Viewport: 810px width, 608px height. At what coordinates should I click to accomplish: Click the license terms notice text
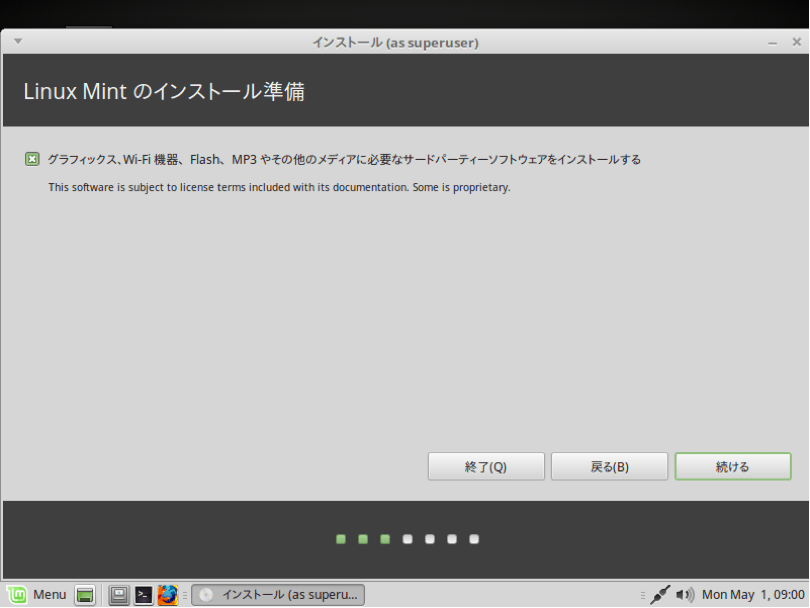pyautogui.click(x=279, y=187)
